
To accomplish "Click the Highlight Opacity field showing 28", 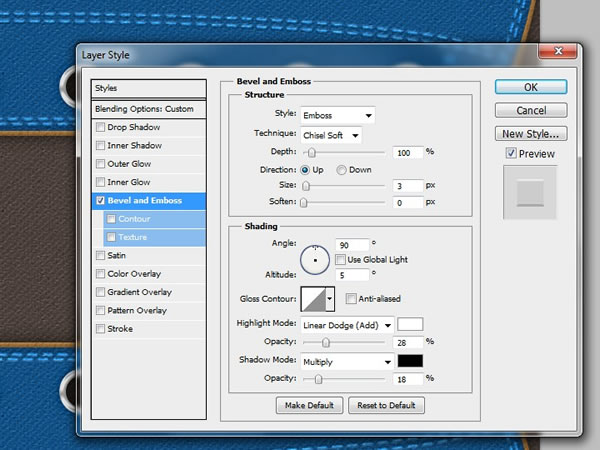I will click(x=408, y=342).
